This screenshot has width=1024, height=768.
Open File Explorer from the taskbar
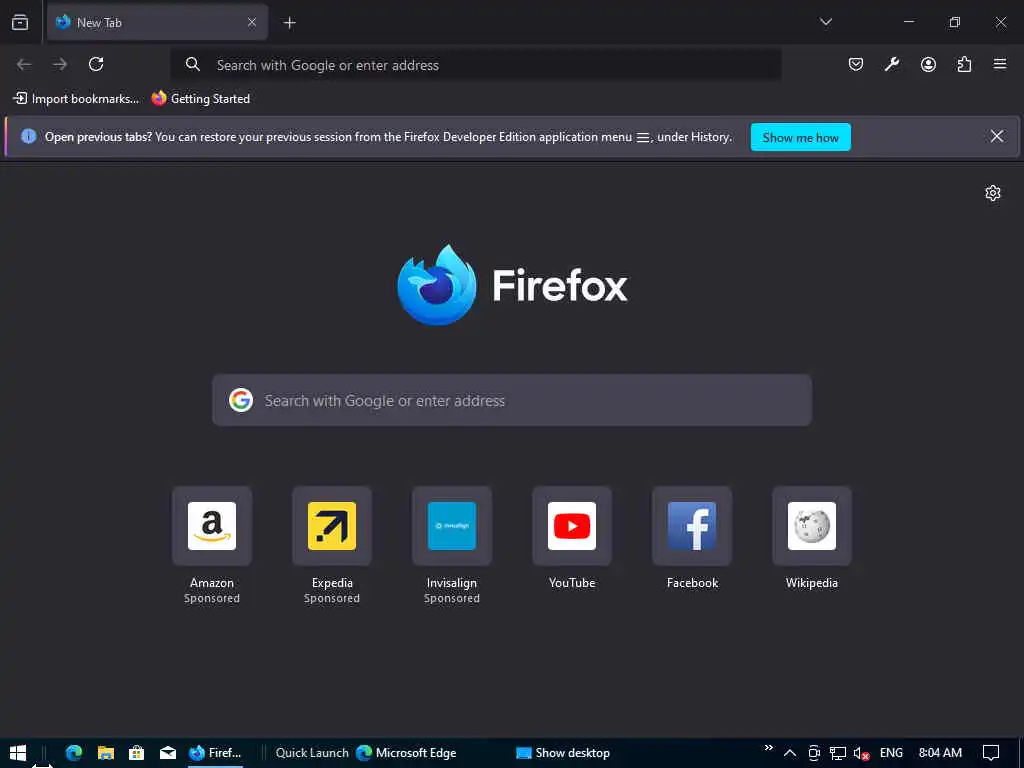[105, 753]
